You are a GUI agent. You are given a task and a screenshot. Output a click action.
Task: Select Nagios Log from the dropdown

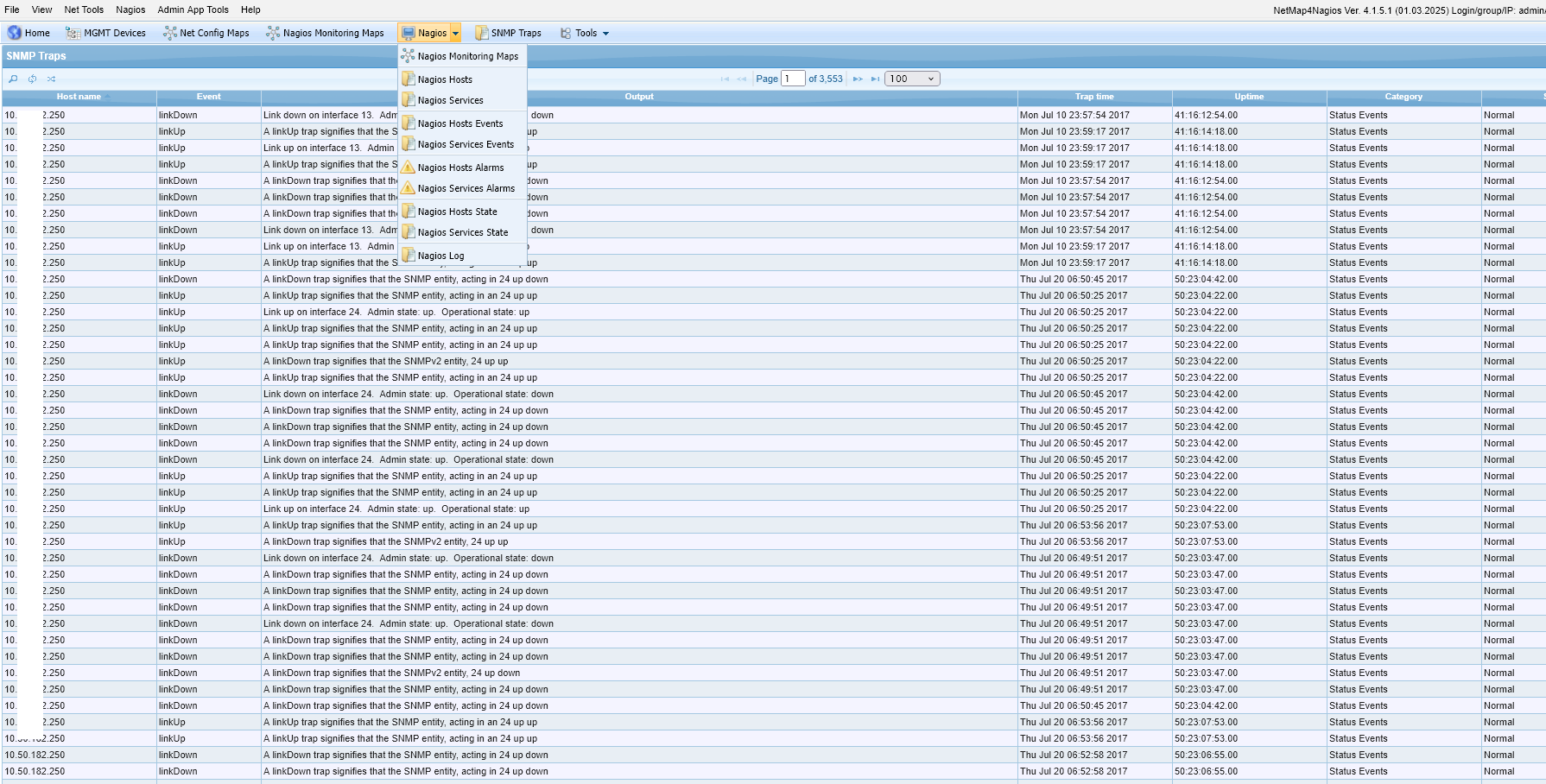point(440,256)
